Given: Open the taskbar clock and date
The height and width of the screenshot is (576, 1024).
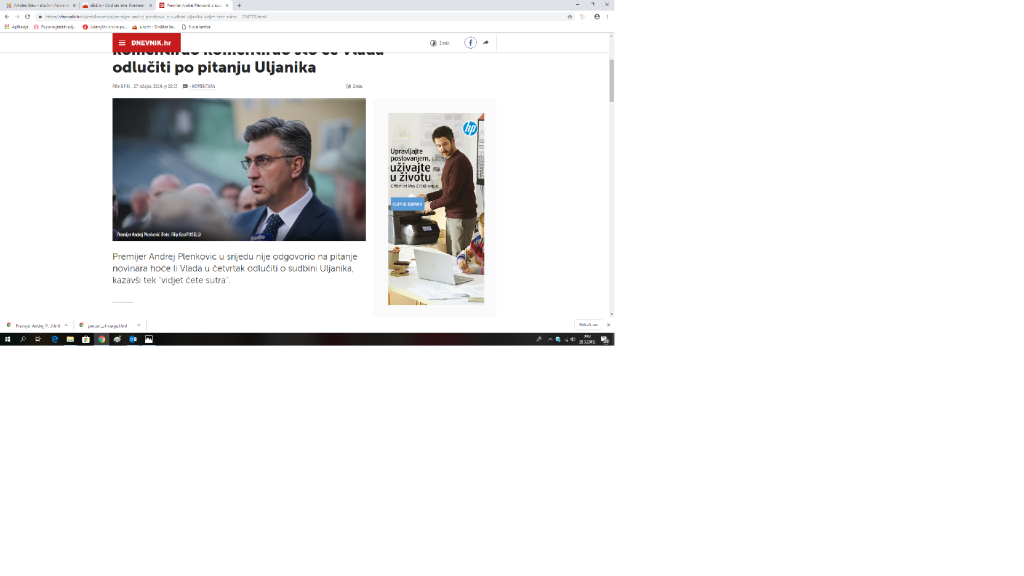Looking at the screenshot, I should tap(587, 340).
